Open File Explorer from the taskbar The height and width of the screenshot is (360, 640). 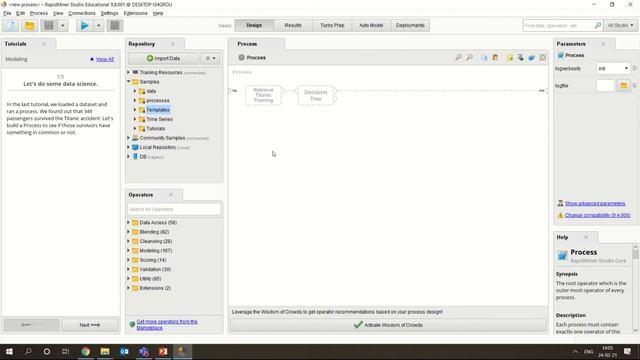click(105, 351)
